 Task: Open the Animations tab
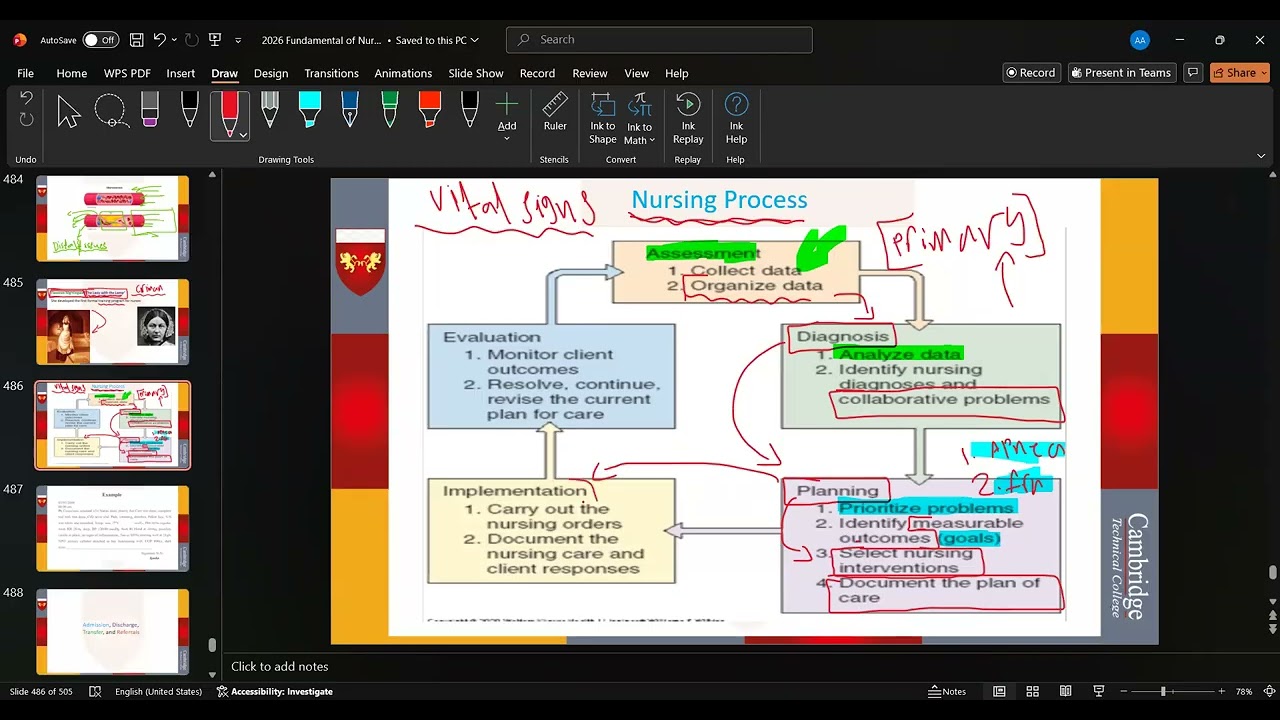pos(403,73)
